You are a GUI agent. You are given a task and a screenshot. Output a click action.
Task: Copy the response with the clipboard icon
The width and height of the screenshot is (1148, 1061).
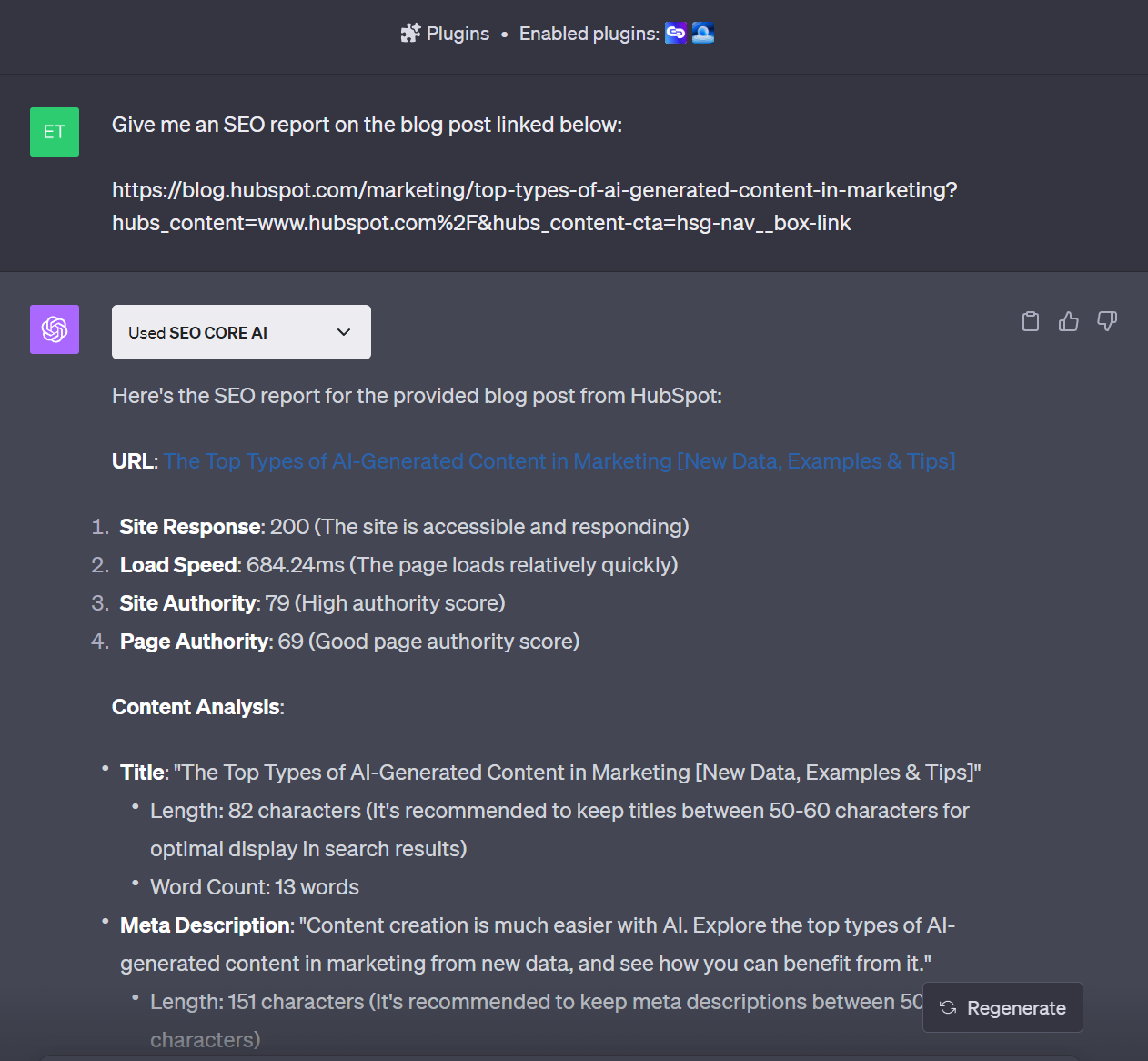point(1031,321)
